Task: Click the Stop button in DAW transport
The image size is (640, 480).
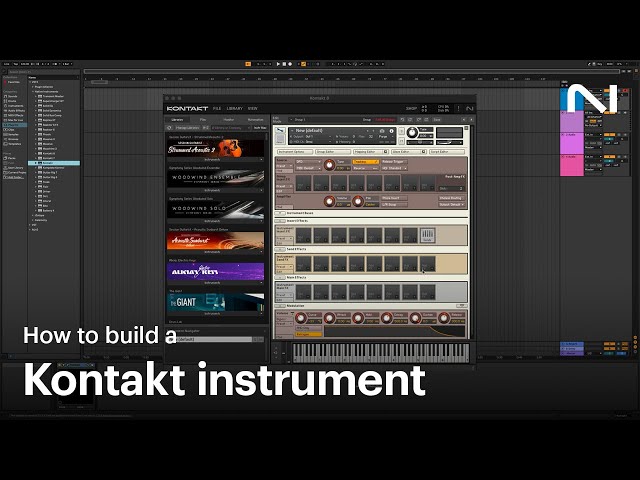Action: tap(284, 64)
